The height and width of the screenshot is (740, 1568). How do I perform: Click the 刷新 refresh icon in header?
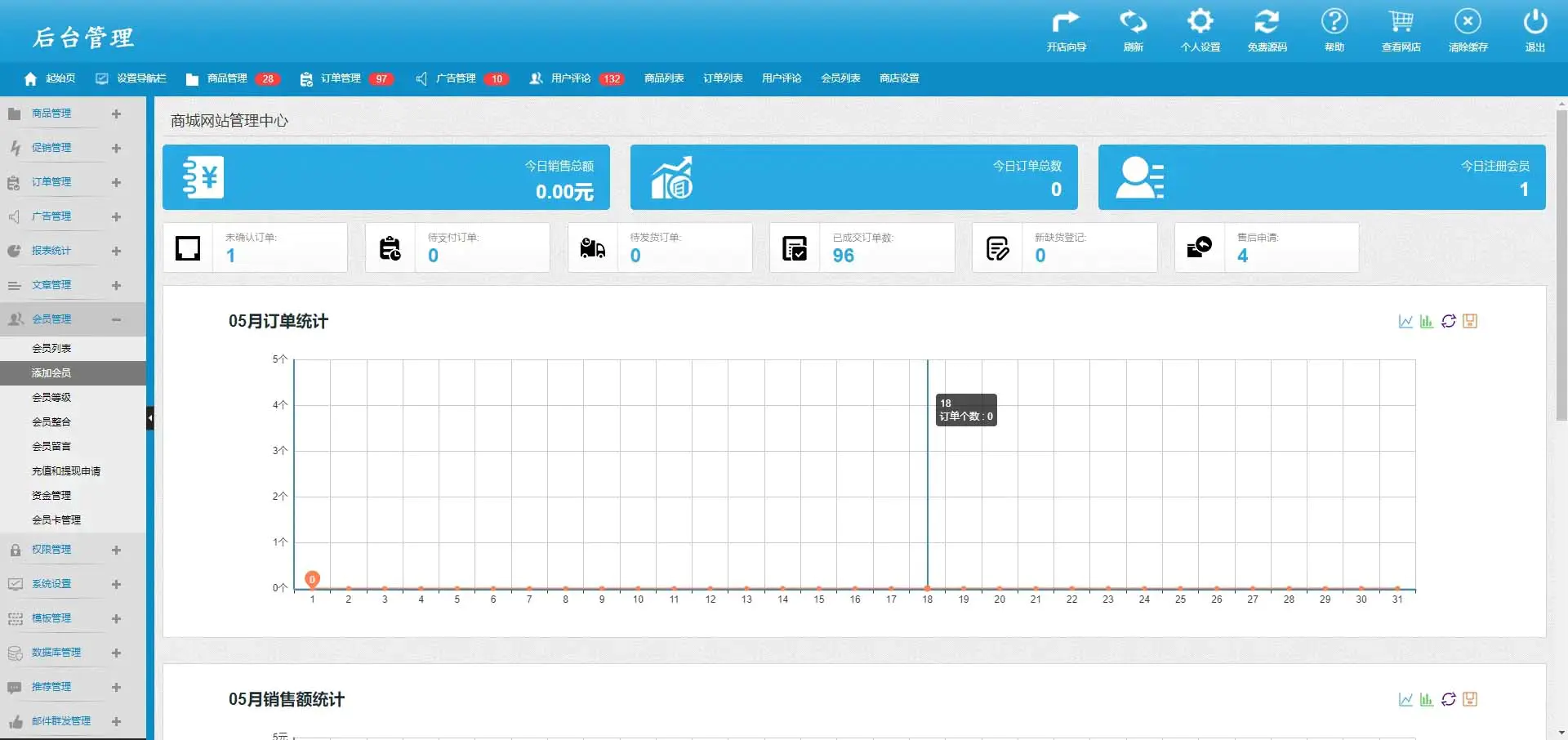pos(1133,22)
